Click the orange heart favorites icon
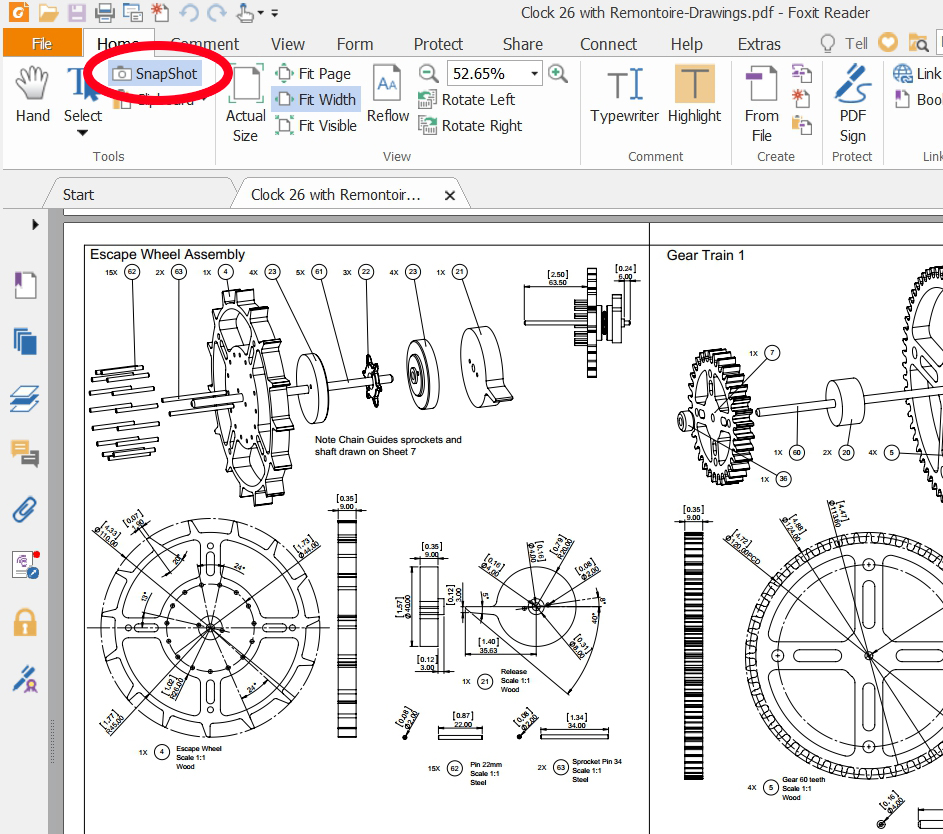This screenshot has height=834, width=943. [888, 43]
